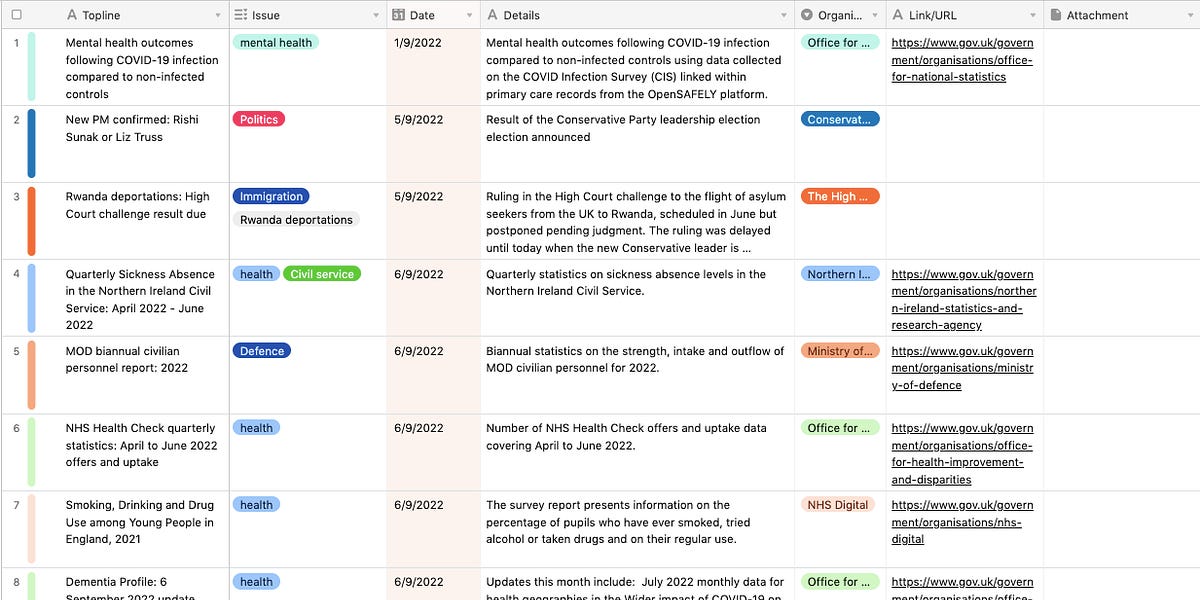The image size is (1200, 600).
Task: Click 'Result of the Conservative Party leadership election' details
Action: tap(623, 128)
